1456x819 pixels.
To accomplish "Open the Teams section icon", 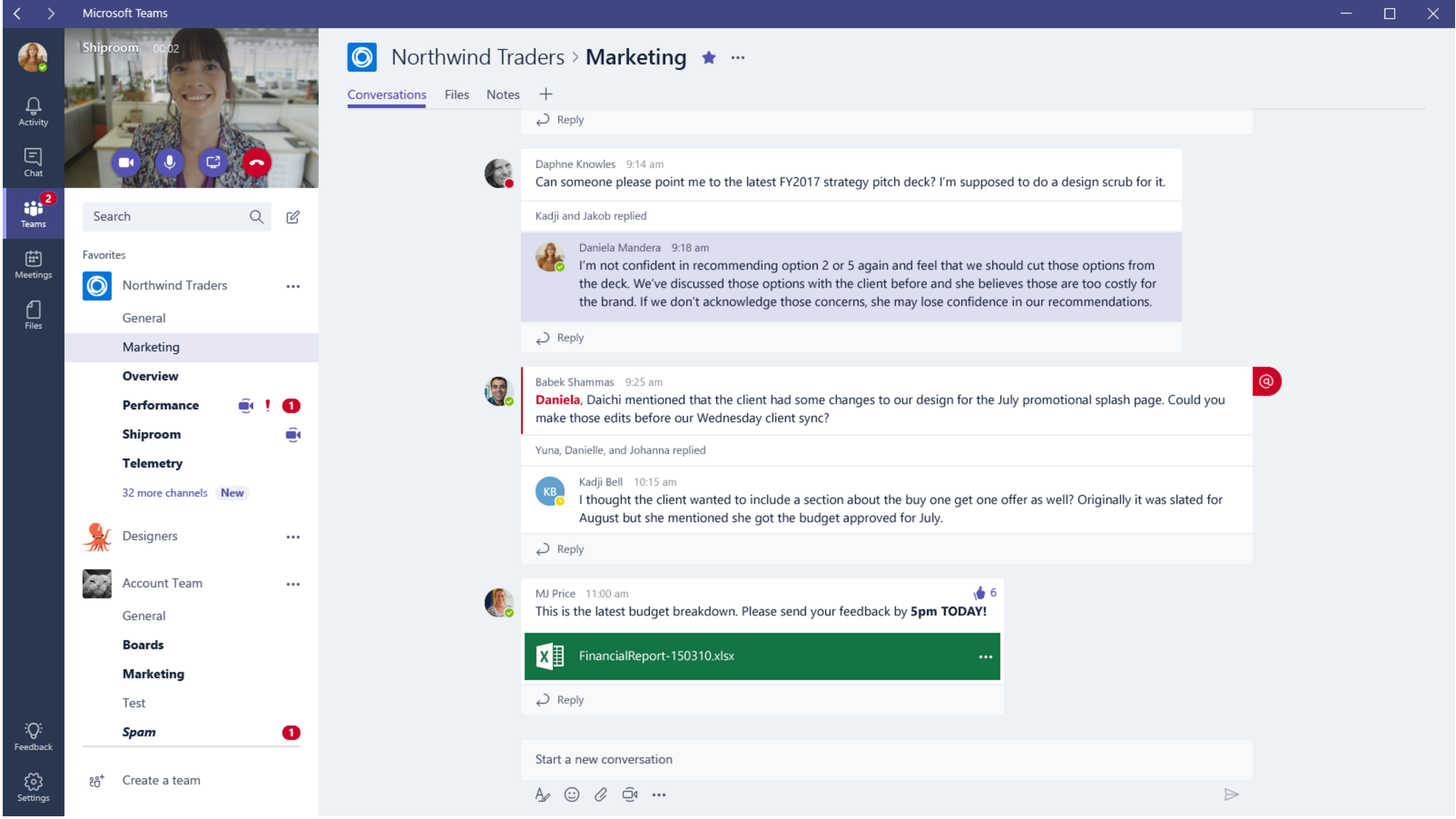I will pyautogui.click(x=33, y=213).
